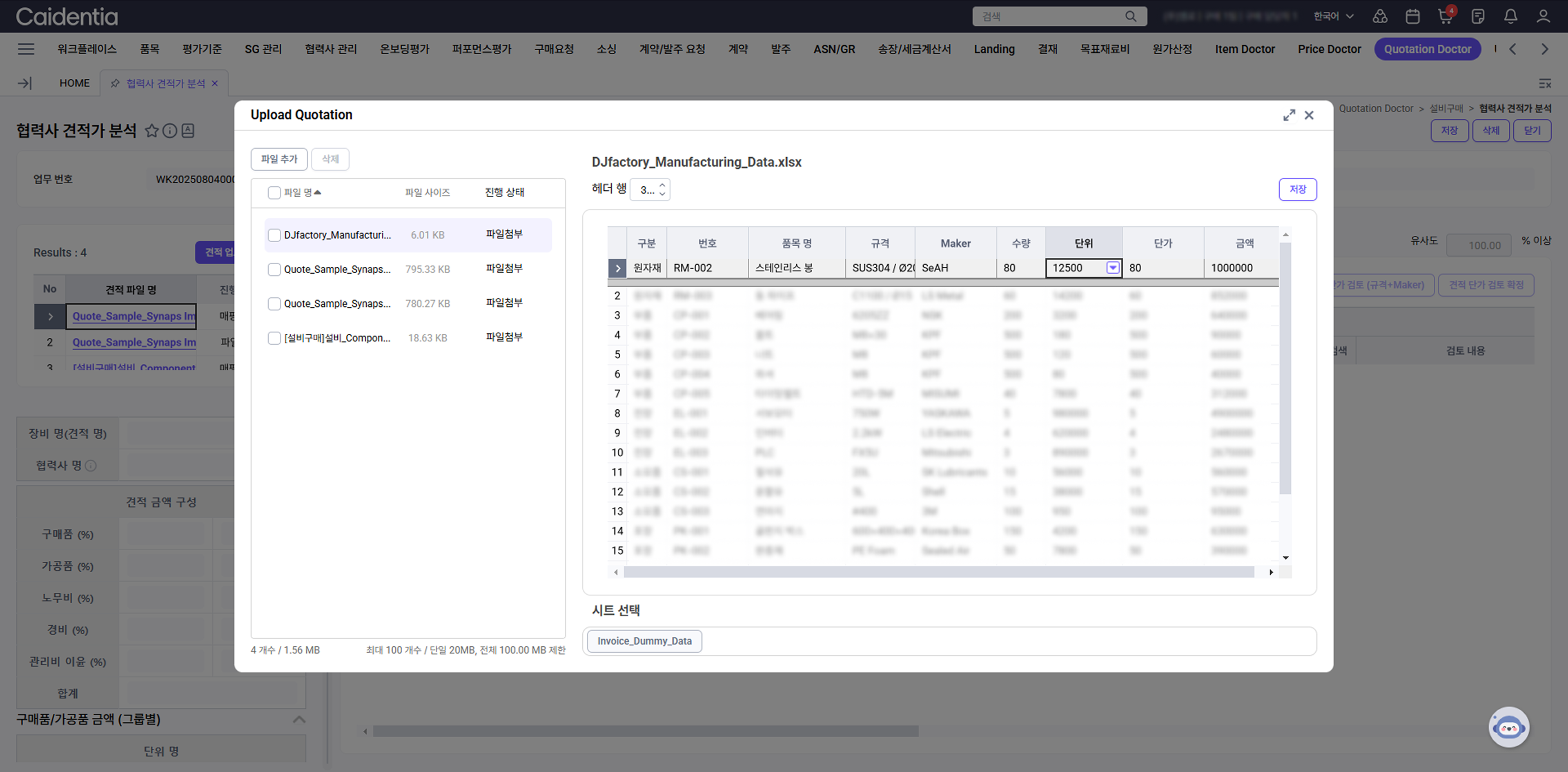Select the Invoice_Dummy_Data sheet tab
The image size is (1568, 772).
(x=644, y=641)
